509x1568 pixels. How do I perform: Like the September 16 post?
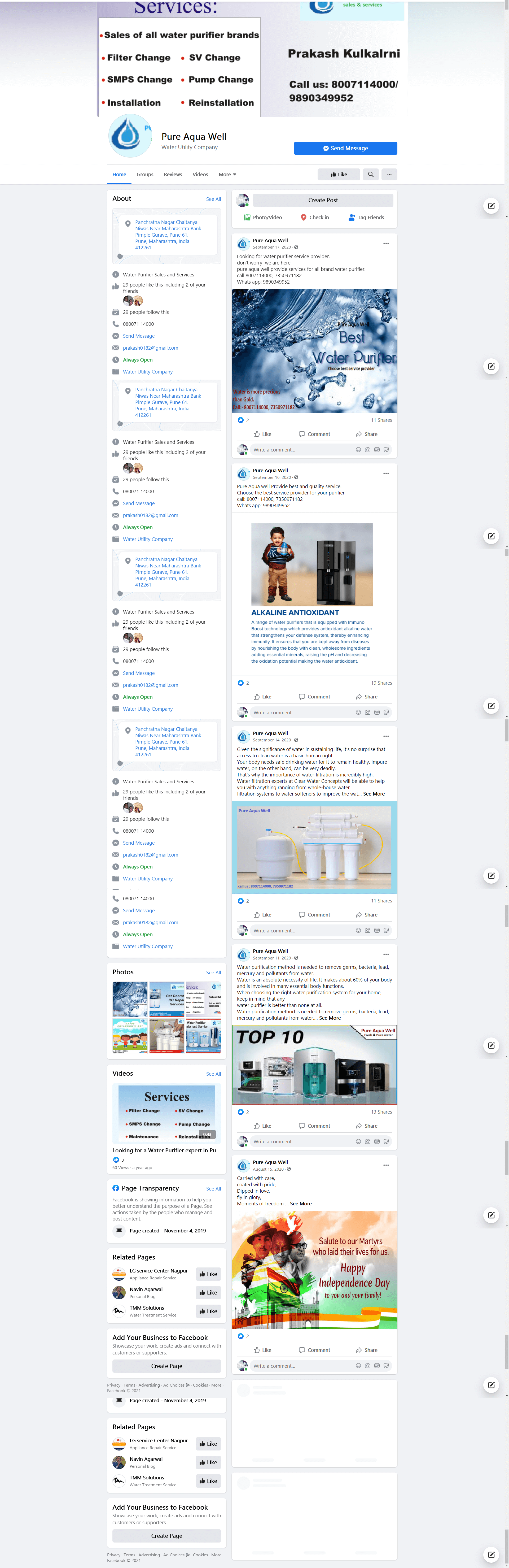[x=263, y=697]
